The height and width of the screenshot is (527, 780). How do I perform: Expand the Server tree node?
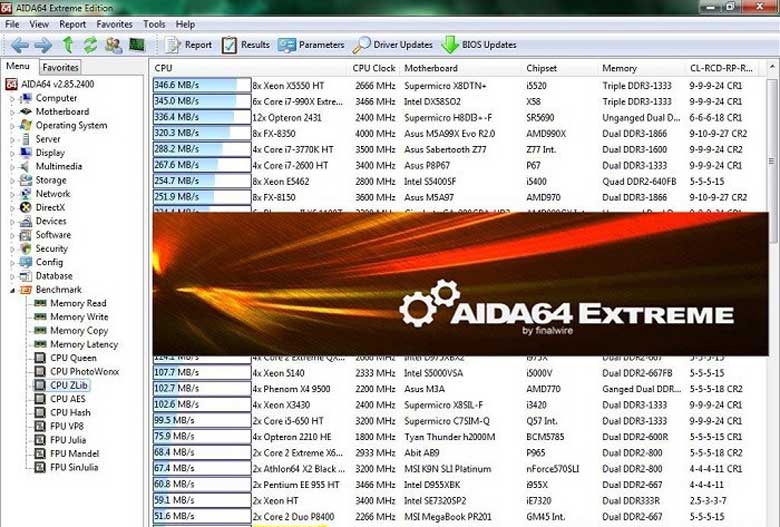12,139
